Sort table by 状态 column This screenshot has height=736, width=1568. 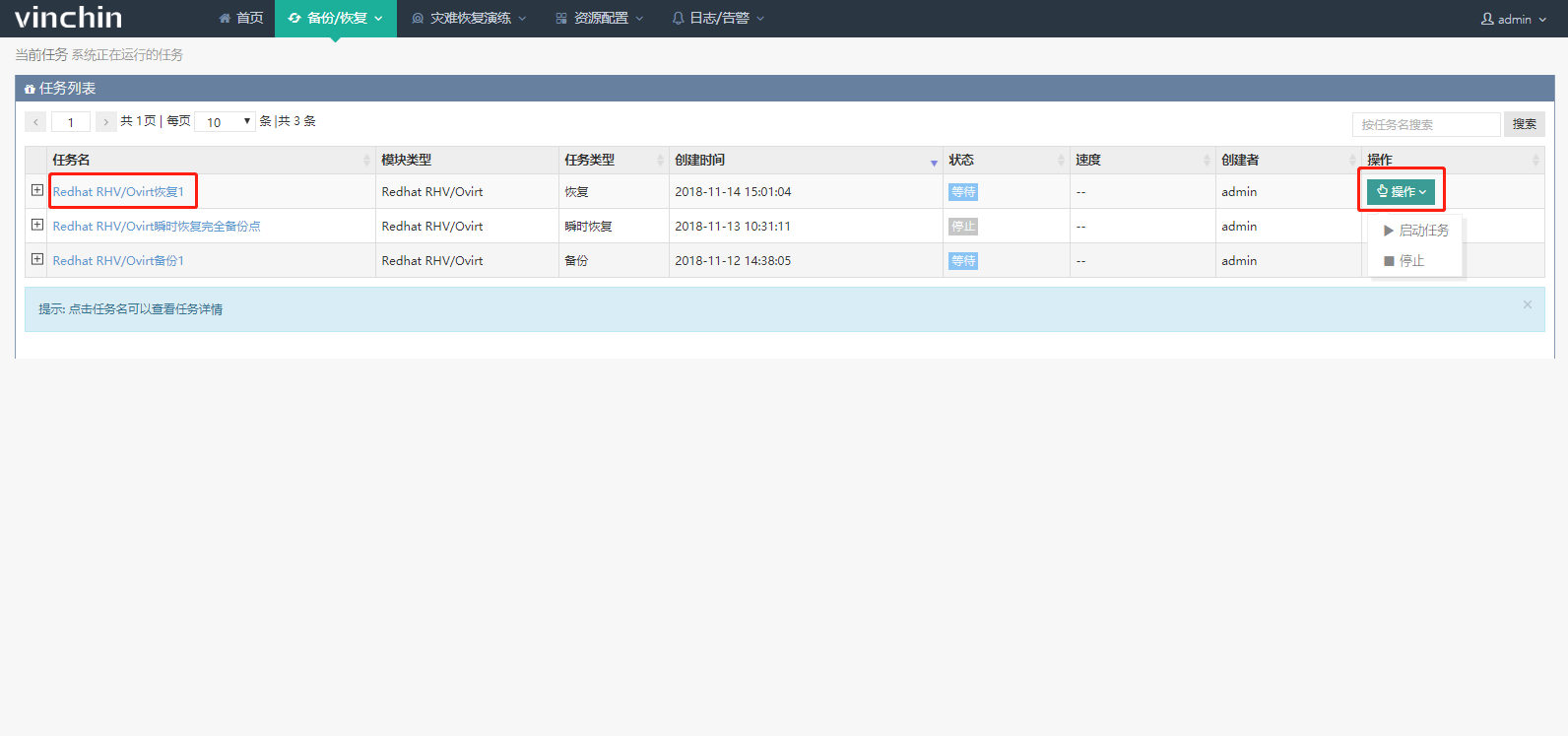[1006, 160]
